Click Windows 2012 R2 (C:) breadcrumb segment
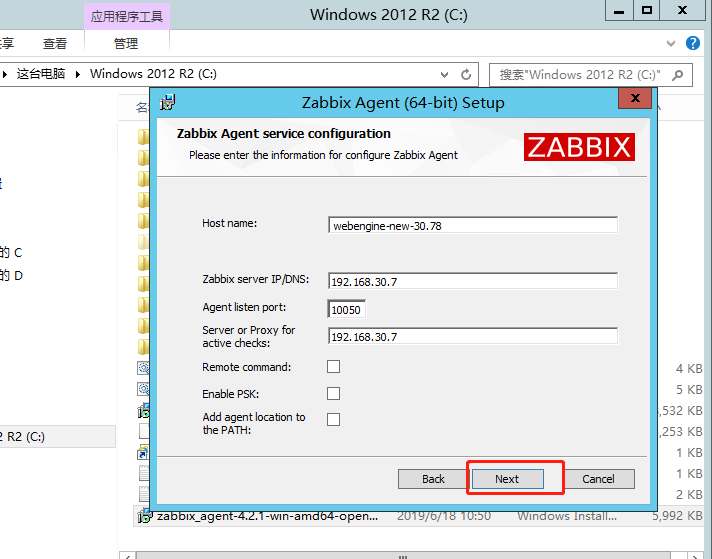The height and width of the screenshot is (559, 712). coord(153,74)
